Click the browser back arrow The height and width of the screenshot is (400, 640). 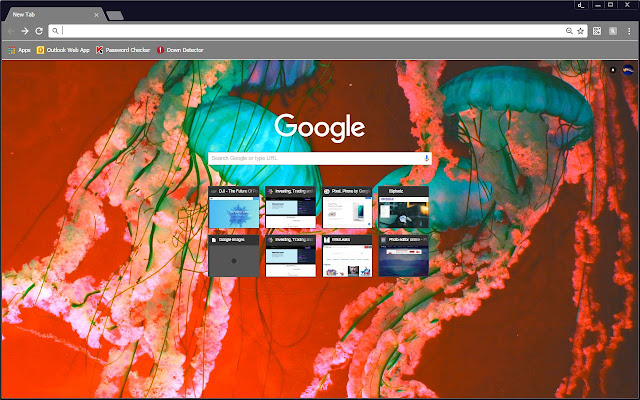click(11, 31)
